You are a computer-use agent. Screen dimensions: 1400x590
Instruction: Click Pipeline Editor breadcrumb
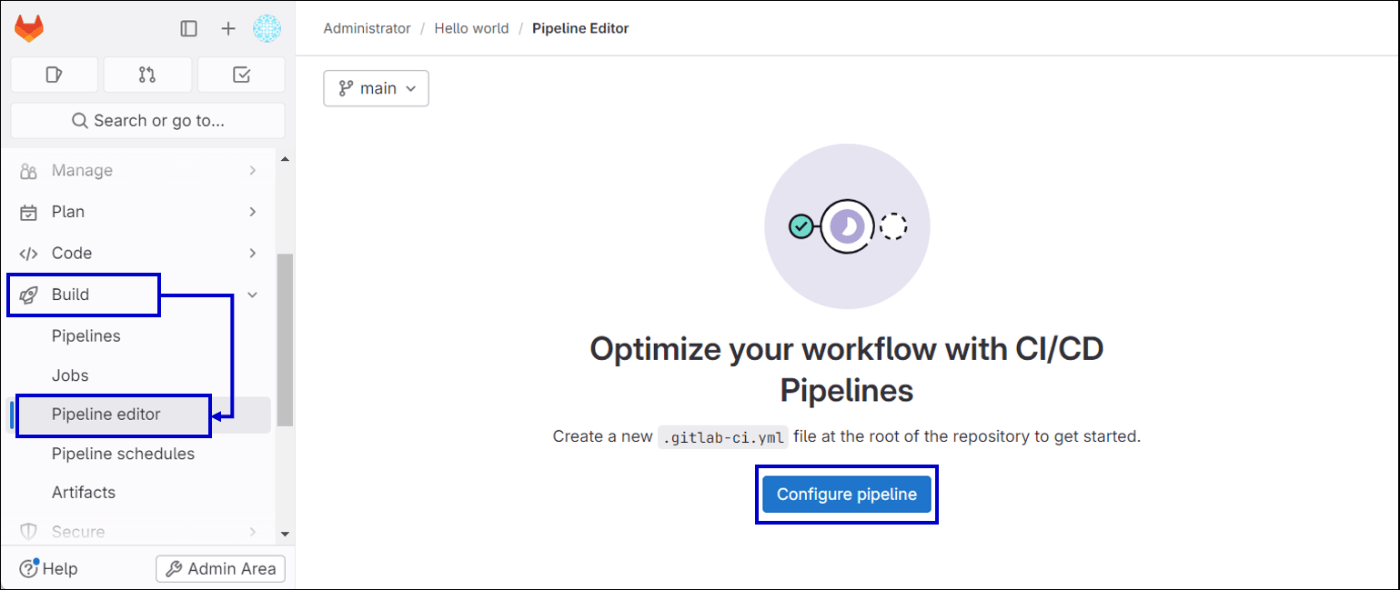pos(580,28)
